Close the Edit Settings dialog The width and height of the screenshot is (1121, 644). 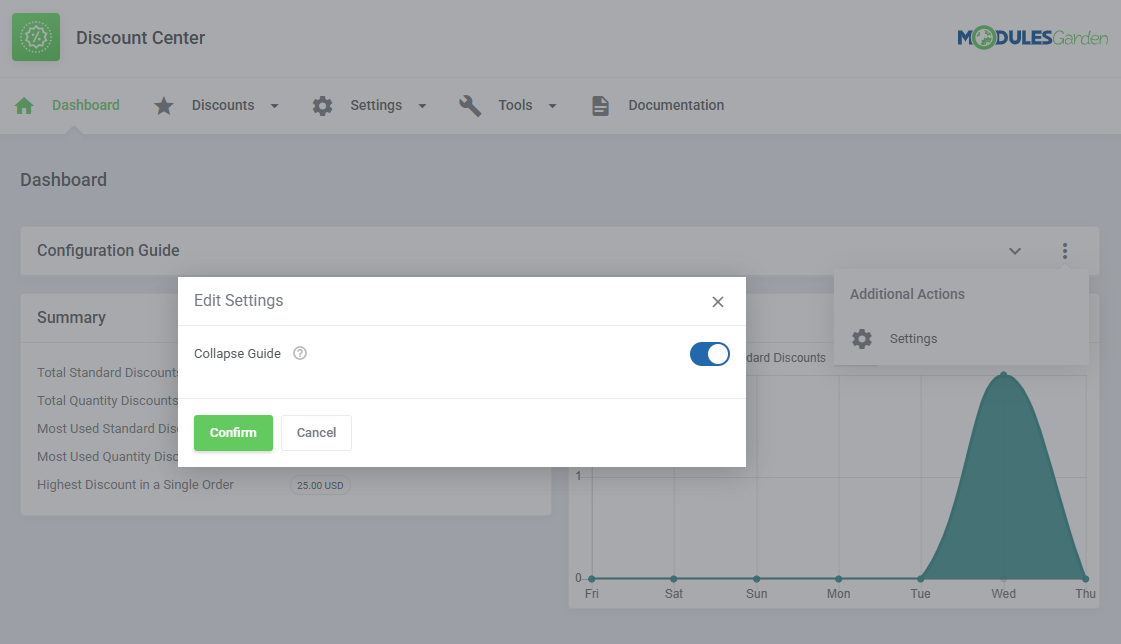pyautogui.click(x=718, y=302)
